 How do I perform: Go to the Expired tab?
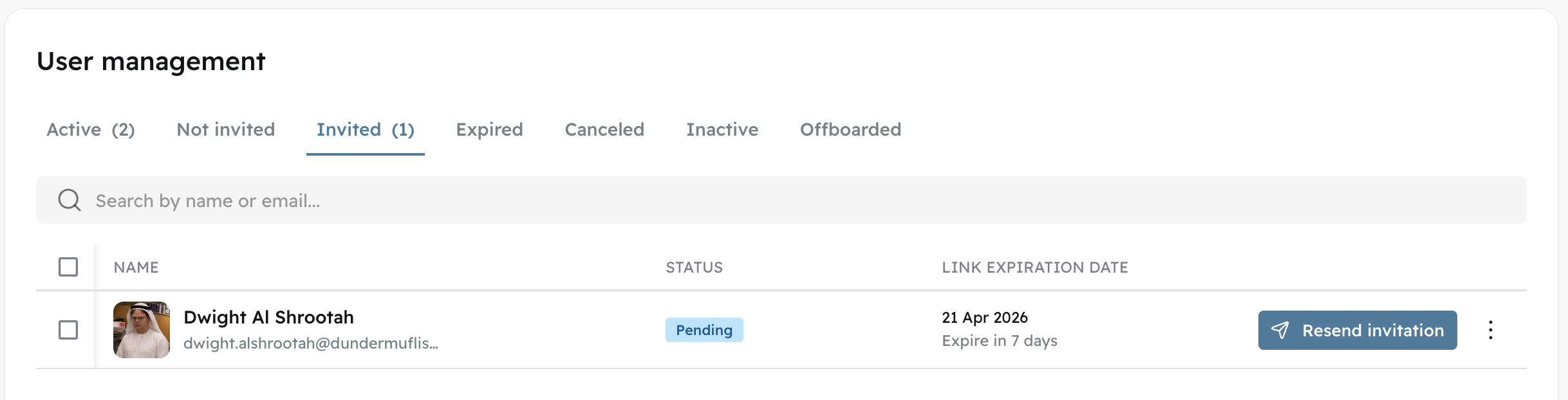click(x=489, y=130)
